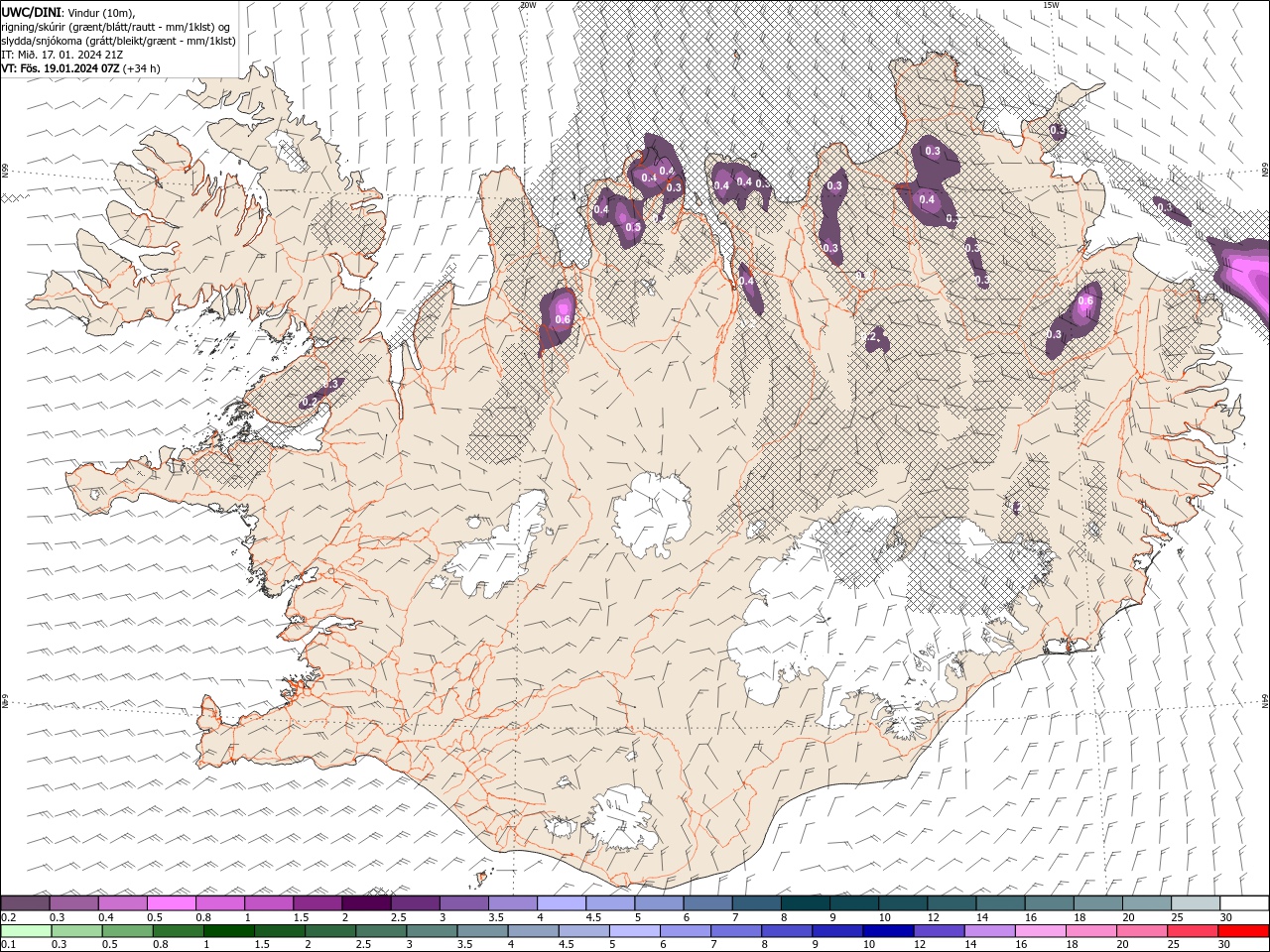Select the valid time line 'VT: Fös. 19.01.2024 07Z'
The width and height of the screenshot is (1270, 952).
click(x=60, y=68)
